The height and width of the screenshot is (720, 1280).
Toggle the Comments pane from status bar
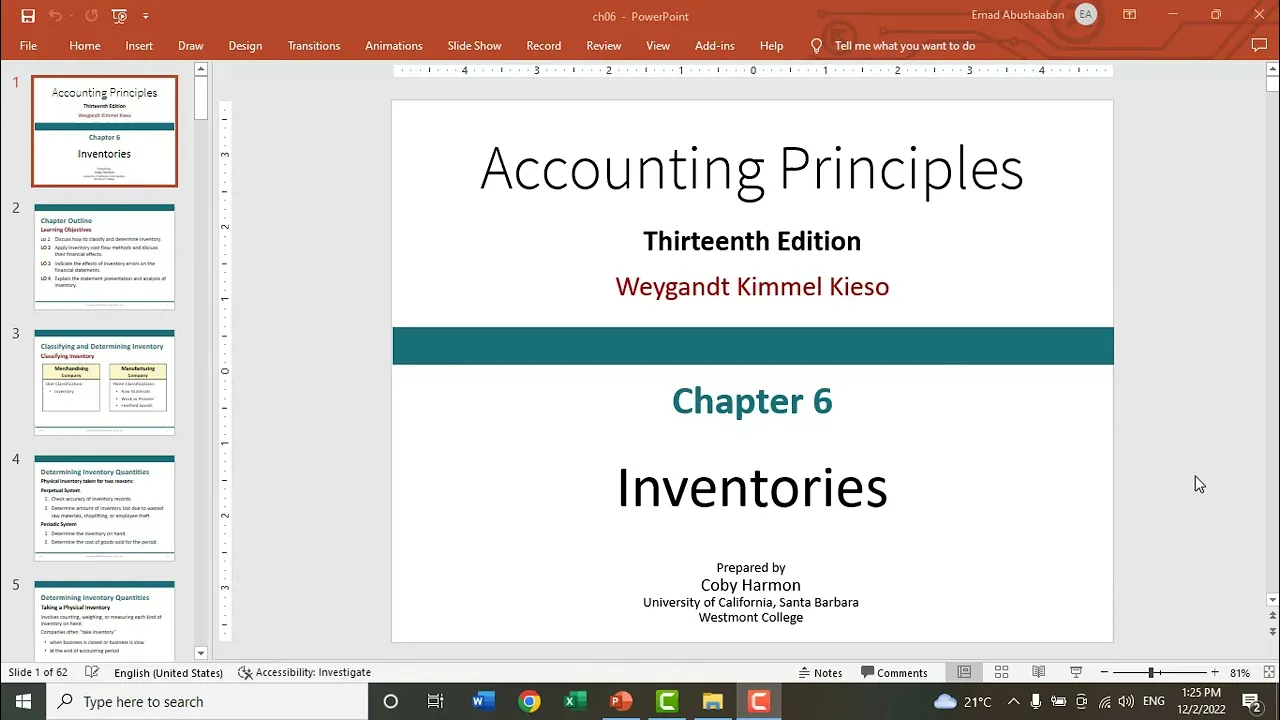[x=894, y=673]
